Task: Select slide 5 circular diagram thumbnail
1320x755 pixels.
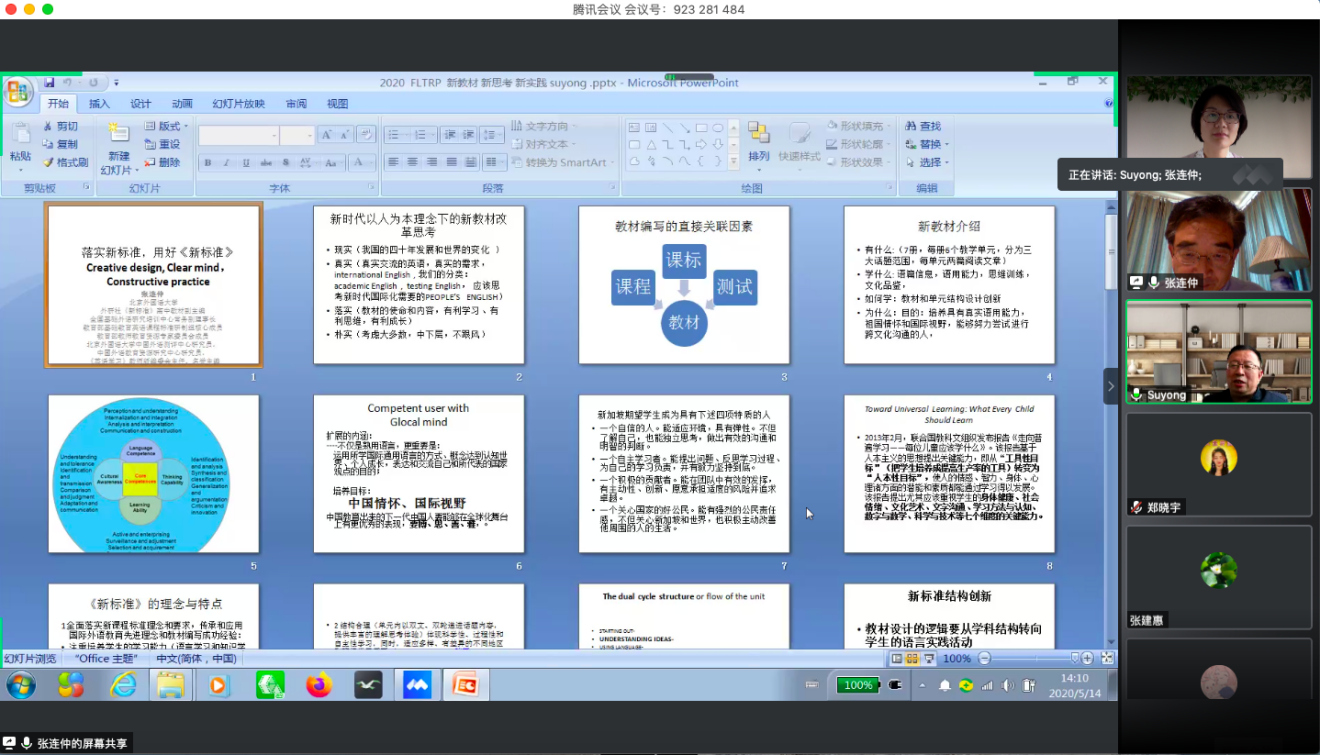Action: click(154, 474)
